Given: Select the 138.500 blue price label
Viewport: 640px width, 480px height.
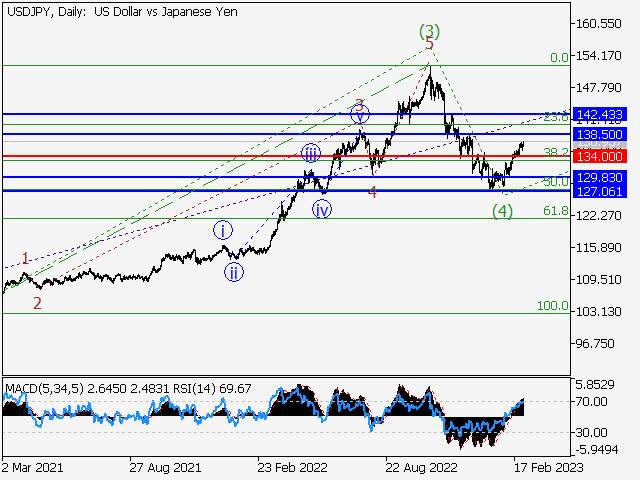Looking at the screenshot, I should click(x=600, y=134).
